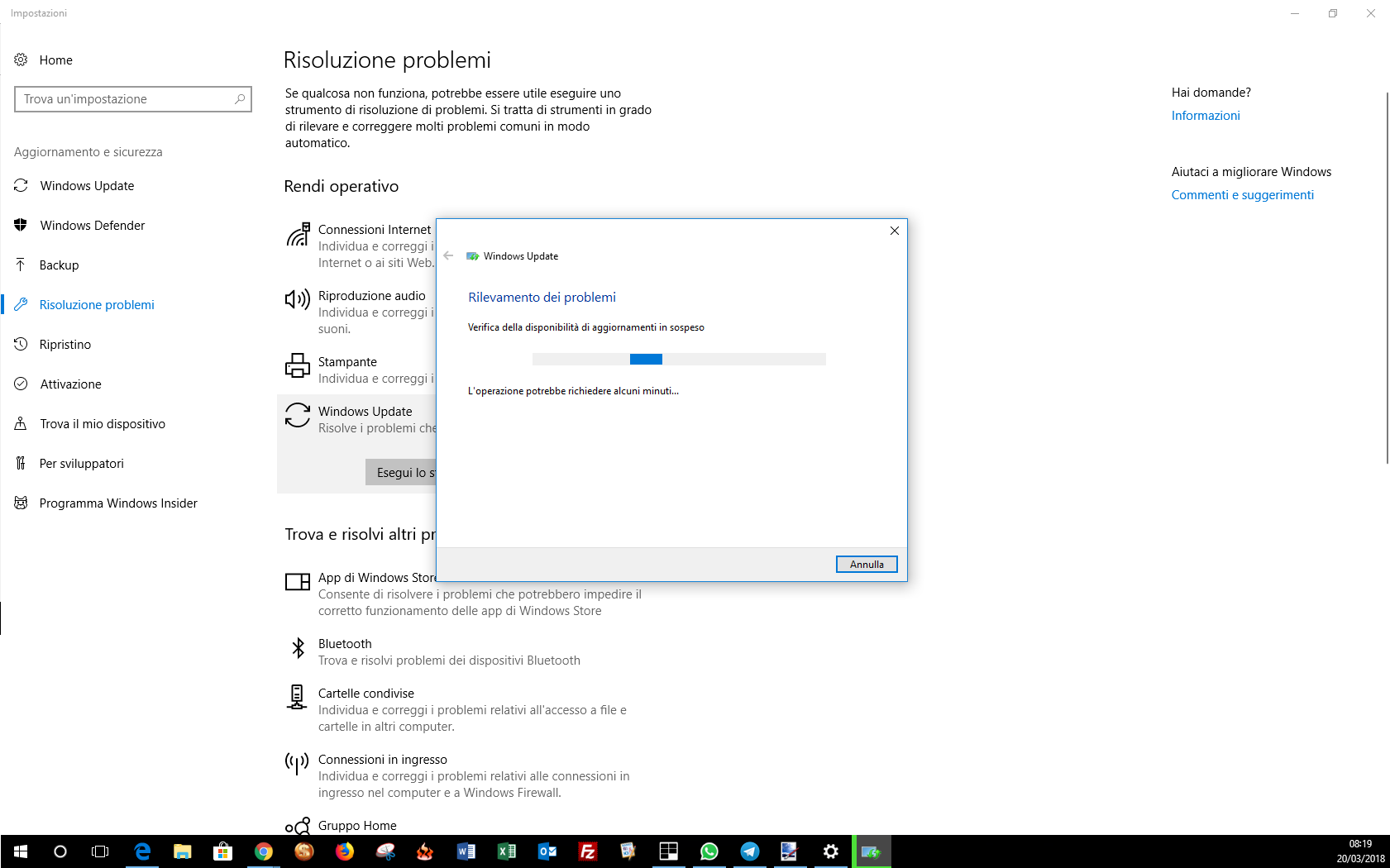Open the Attivazione checkmark icon
Viewport: 1390px width, 868px height.
(x=21, y=384)
